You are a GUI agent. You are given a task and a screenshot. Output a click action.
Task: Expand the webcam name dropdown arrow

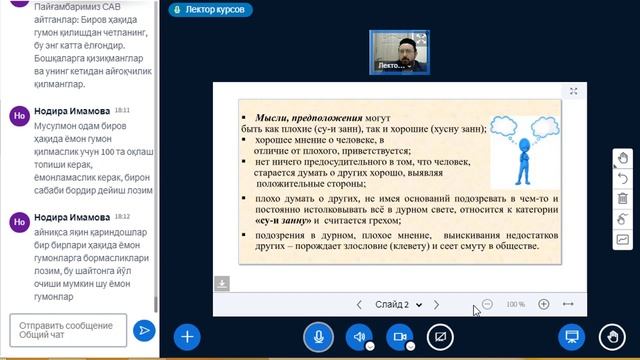click(x=409, y=66)
